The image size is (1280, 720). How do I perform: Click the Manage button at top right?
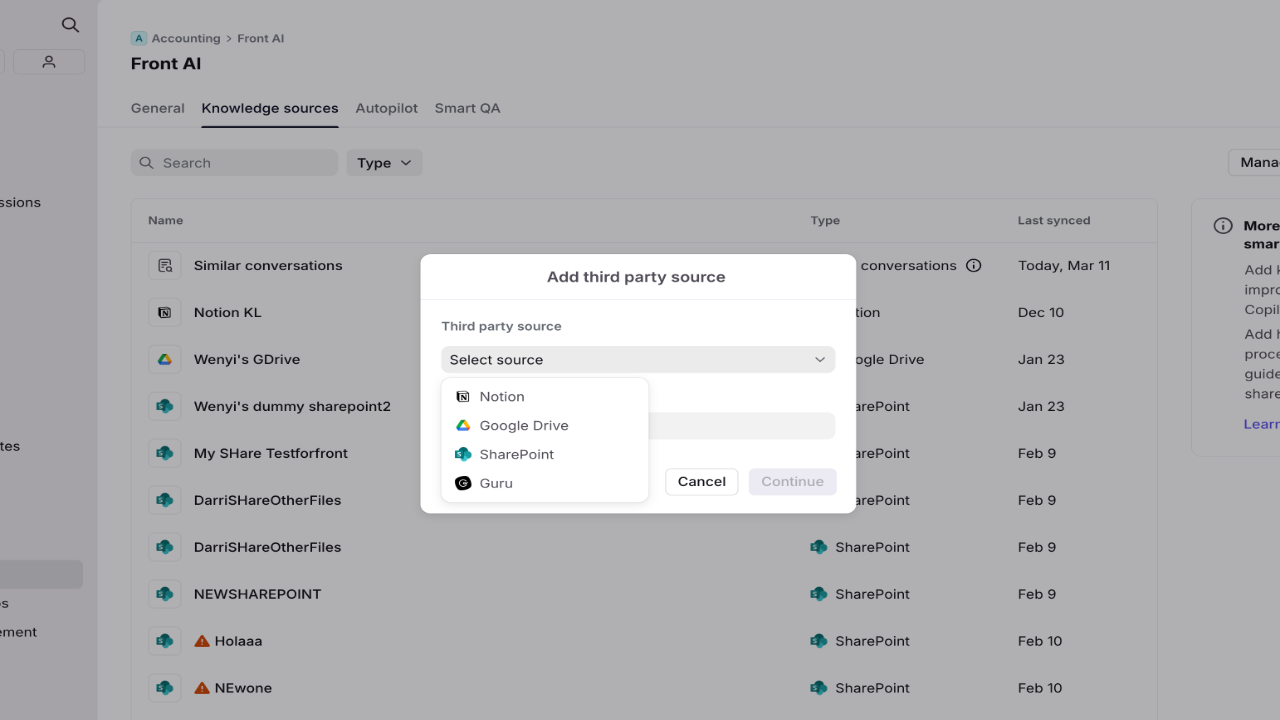[1255, 163]
